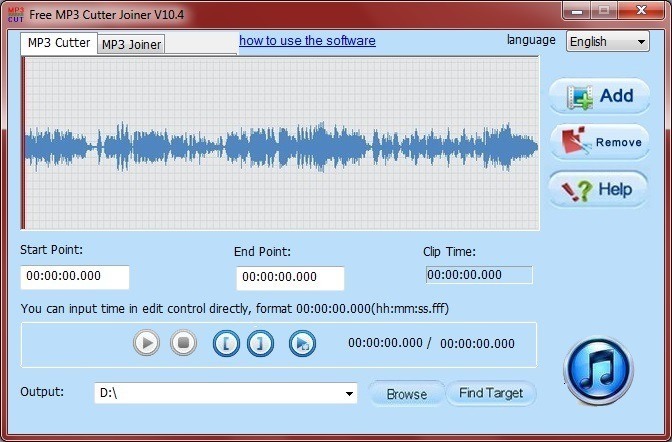Viewport: 672px width, 442px height.
Task: Click the Play button
Action: (147, 343)
